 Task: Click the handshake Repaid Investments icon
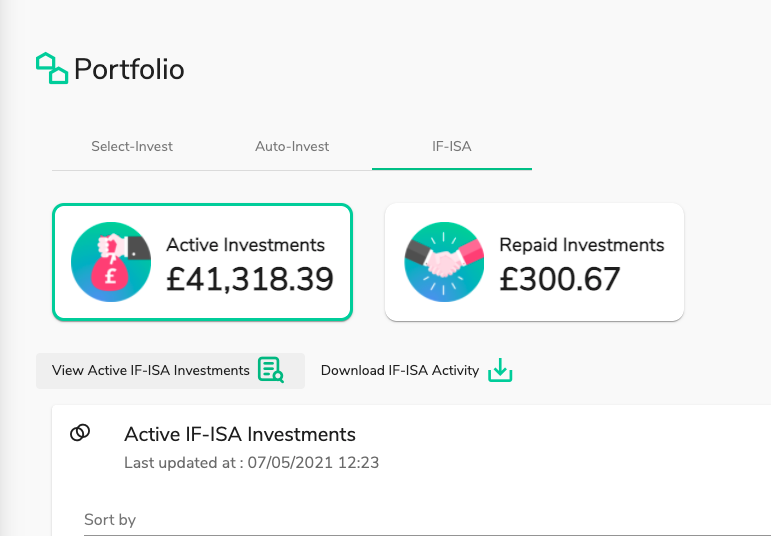444,262
